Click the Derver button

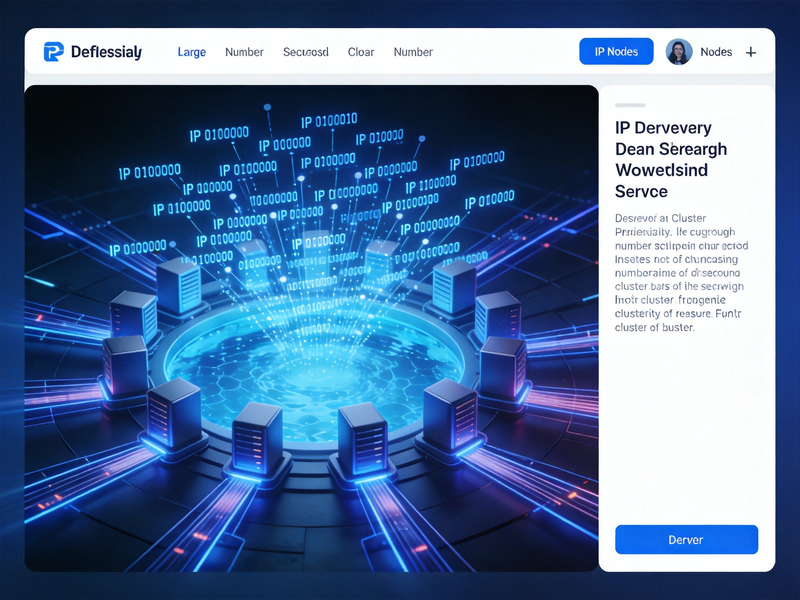[x=686, y=539]
